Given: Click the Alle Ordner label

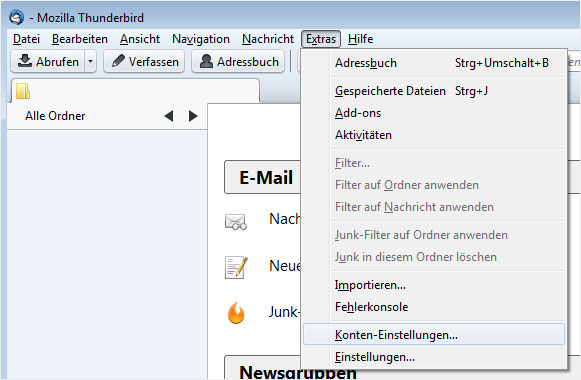Looking at the screenshot, I should pos(55,116).
